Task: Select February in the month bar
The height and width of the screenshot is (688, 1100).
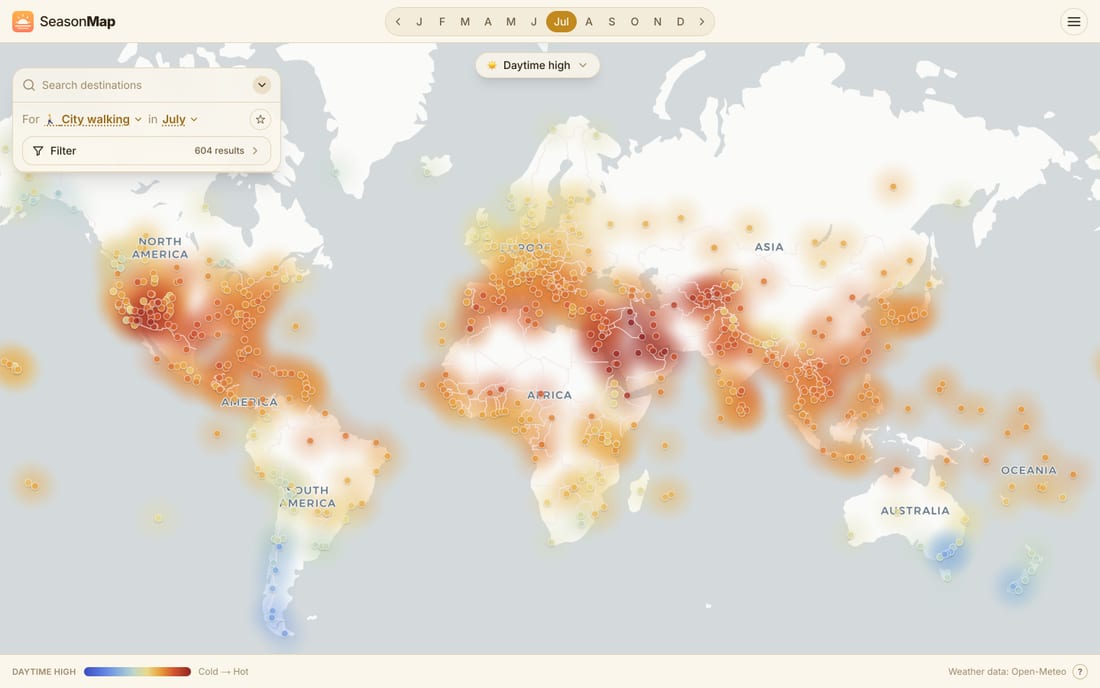Action: [x=442, y=22]
